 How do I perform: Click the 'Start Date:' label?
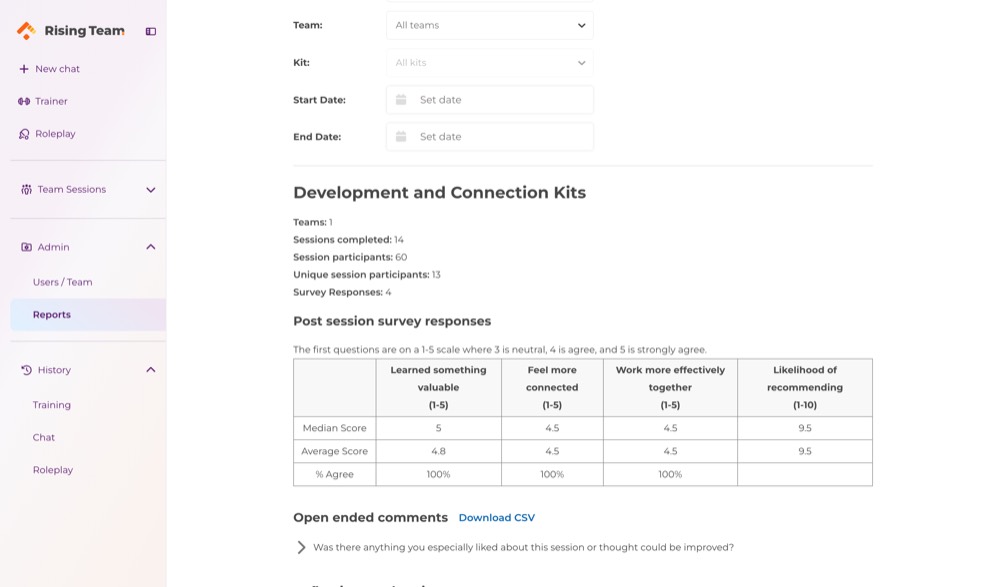320,100
